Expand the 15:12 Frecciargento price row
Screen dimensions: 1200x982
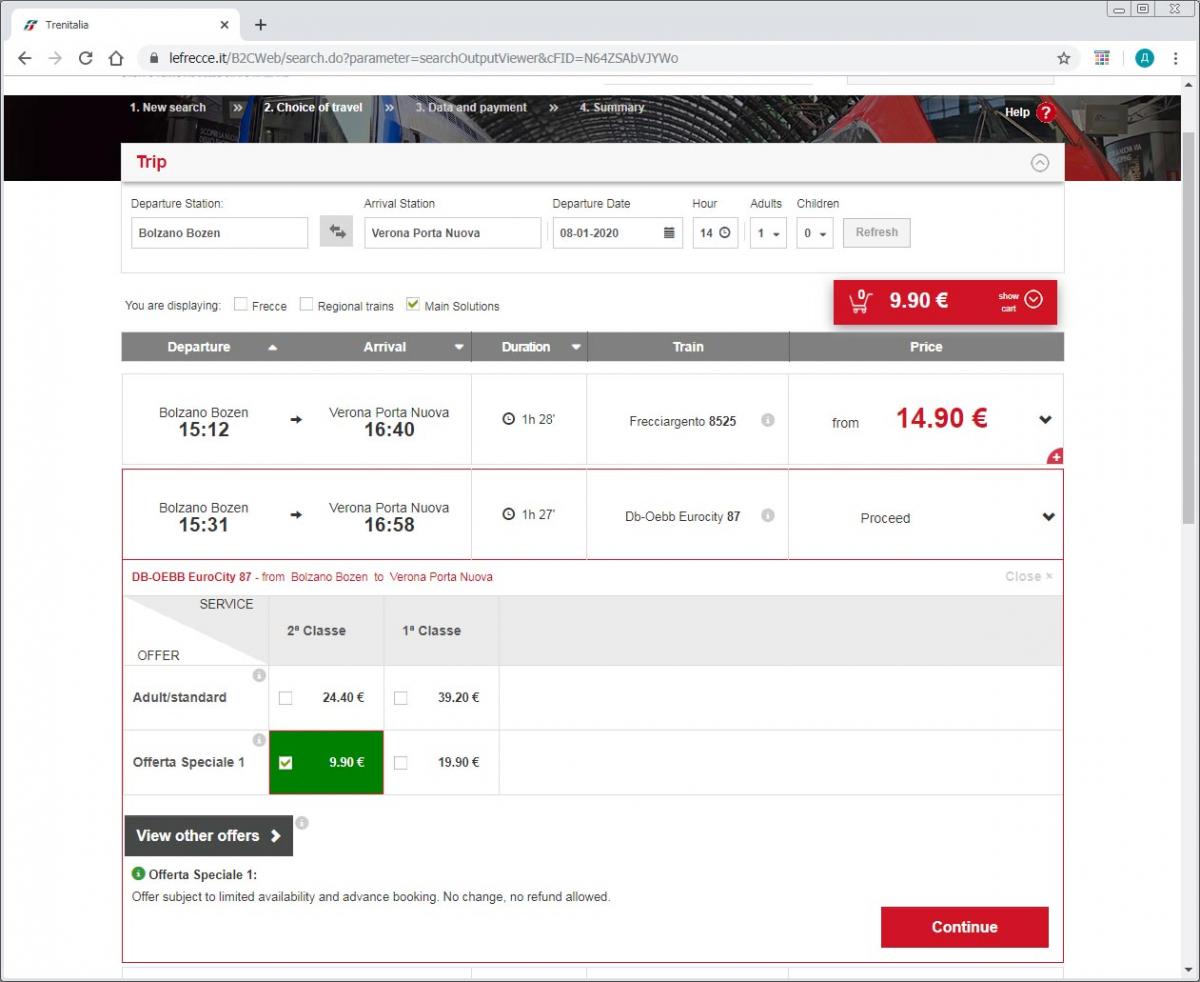pos(1047,420)
